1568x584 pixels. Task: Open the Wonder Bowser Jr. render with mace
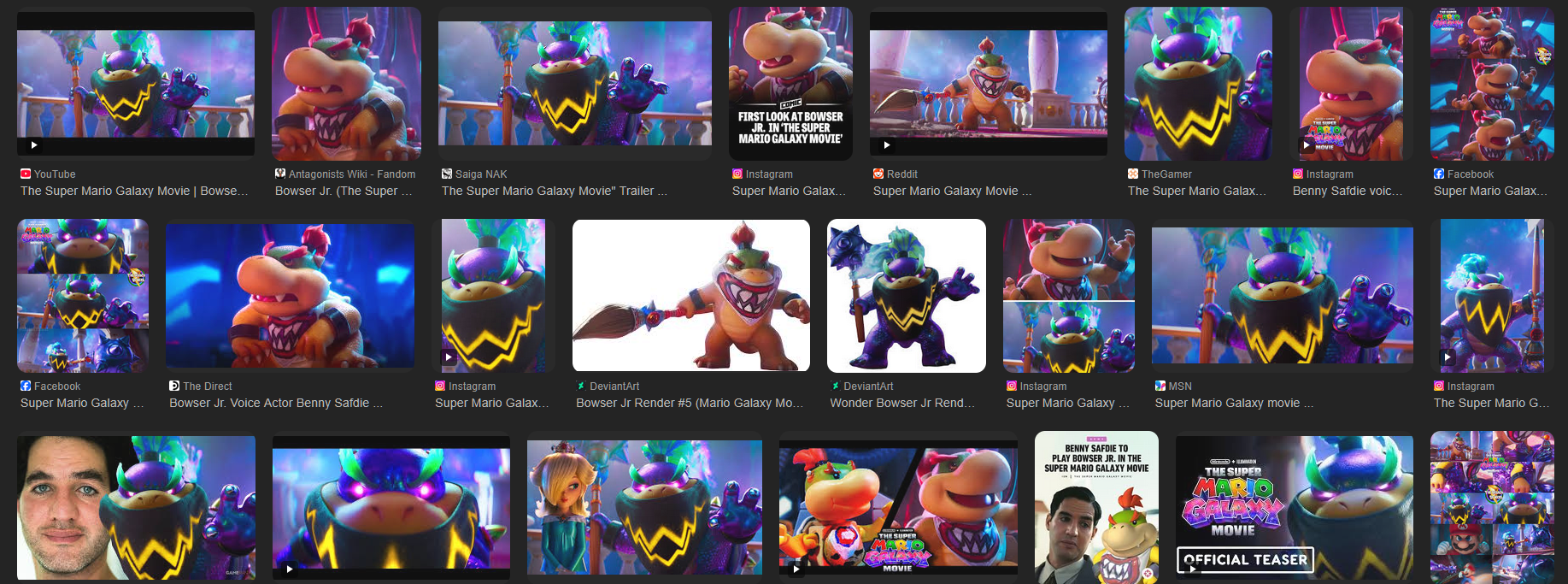[x=907, y=296]
